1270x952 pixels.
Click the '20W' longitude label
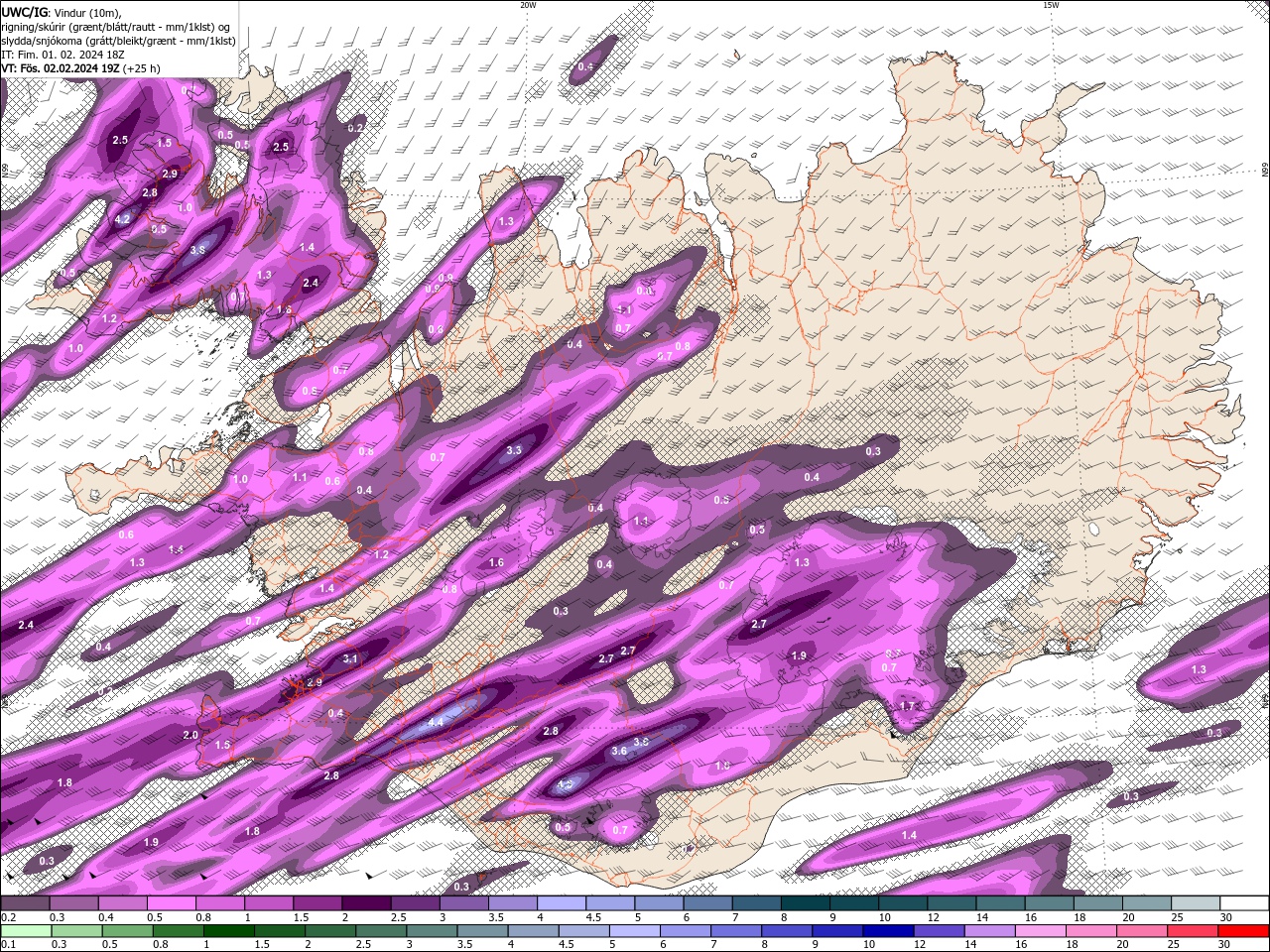click(x=528, y=5)
